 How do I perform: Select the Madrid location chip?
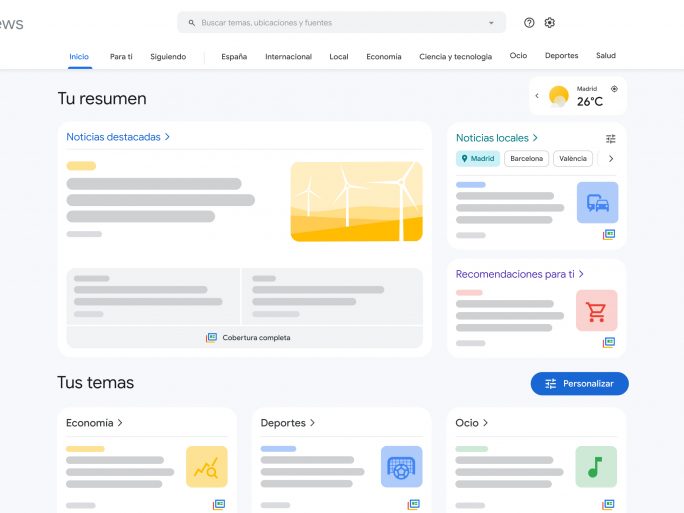(478, 158)
